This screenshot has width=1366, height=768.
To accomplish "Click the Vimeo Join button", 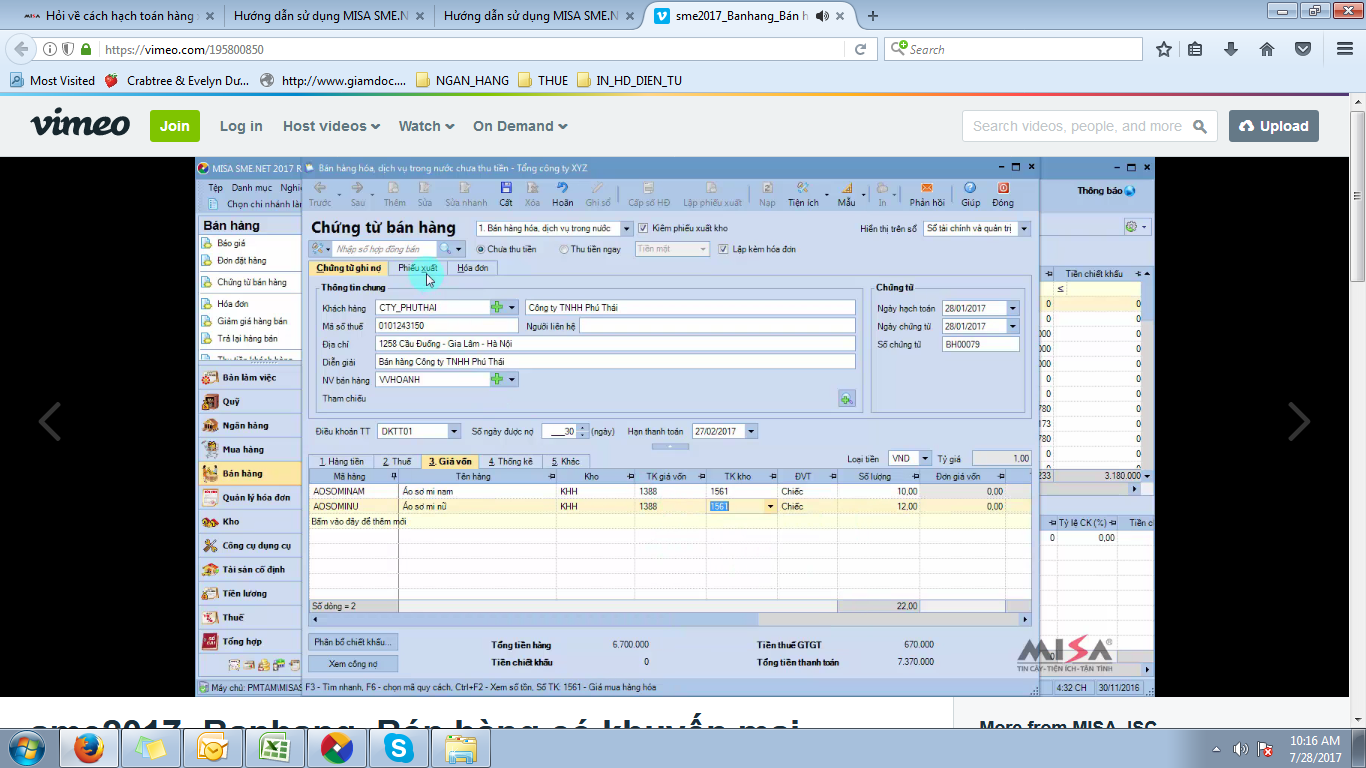I will tap(175, 126).
